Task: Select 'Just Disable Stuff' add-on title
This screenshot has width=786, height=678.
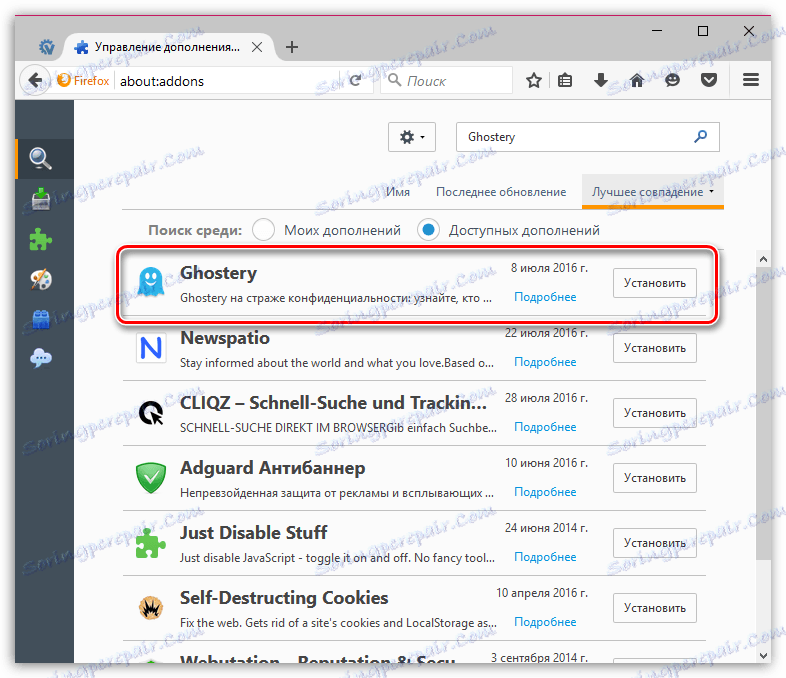Action: click(x=253, y=533)
